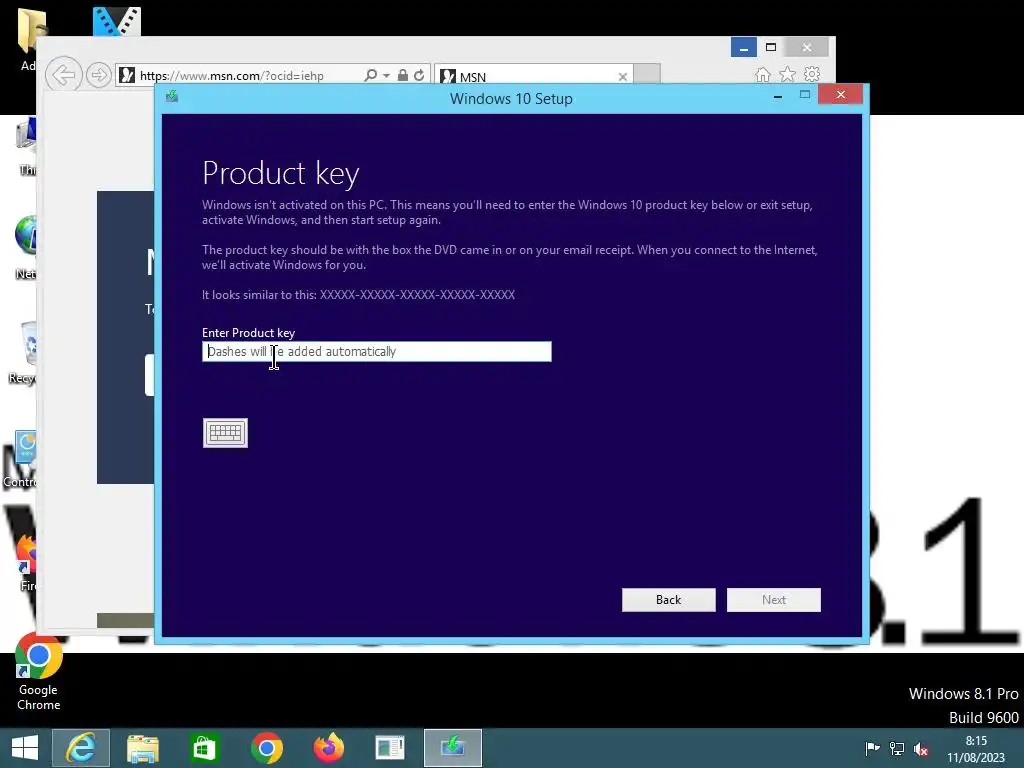Minimize the Internet Explorer window
The image size is (1024, 768).
pos(744,48)
